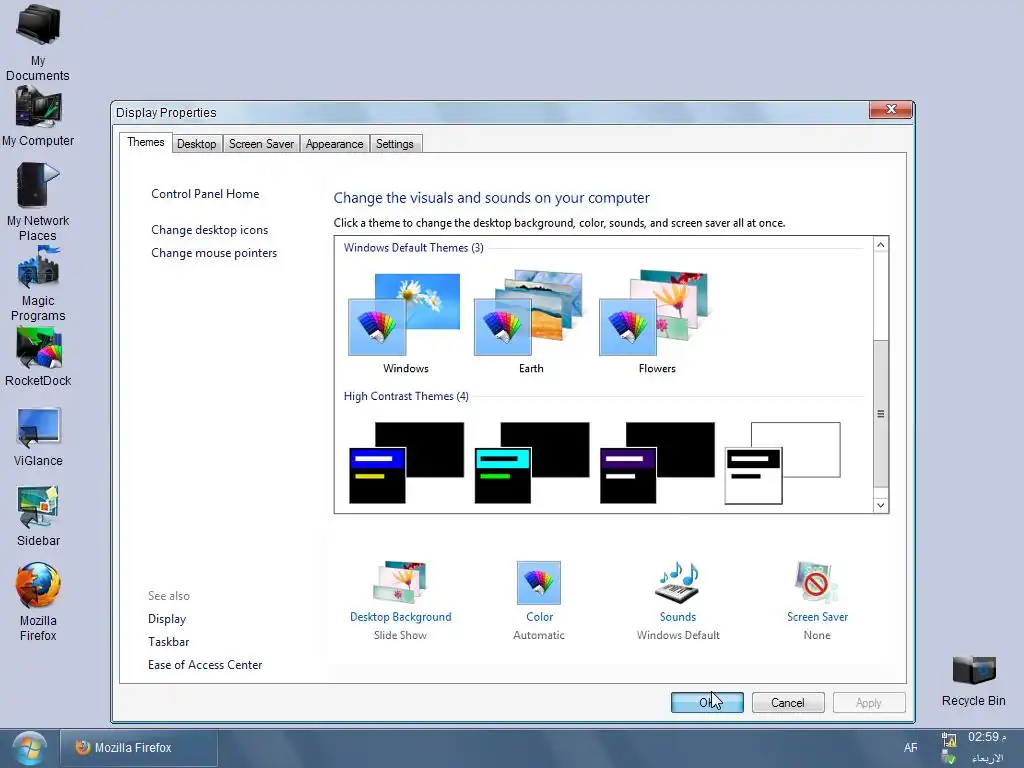
Task: Click the OK button
Action: [x=707, y=703]
